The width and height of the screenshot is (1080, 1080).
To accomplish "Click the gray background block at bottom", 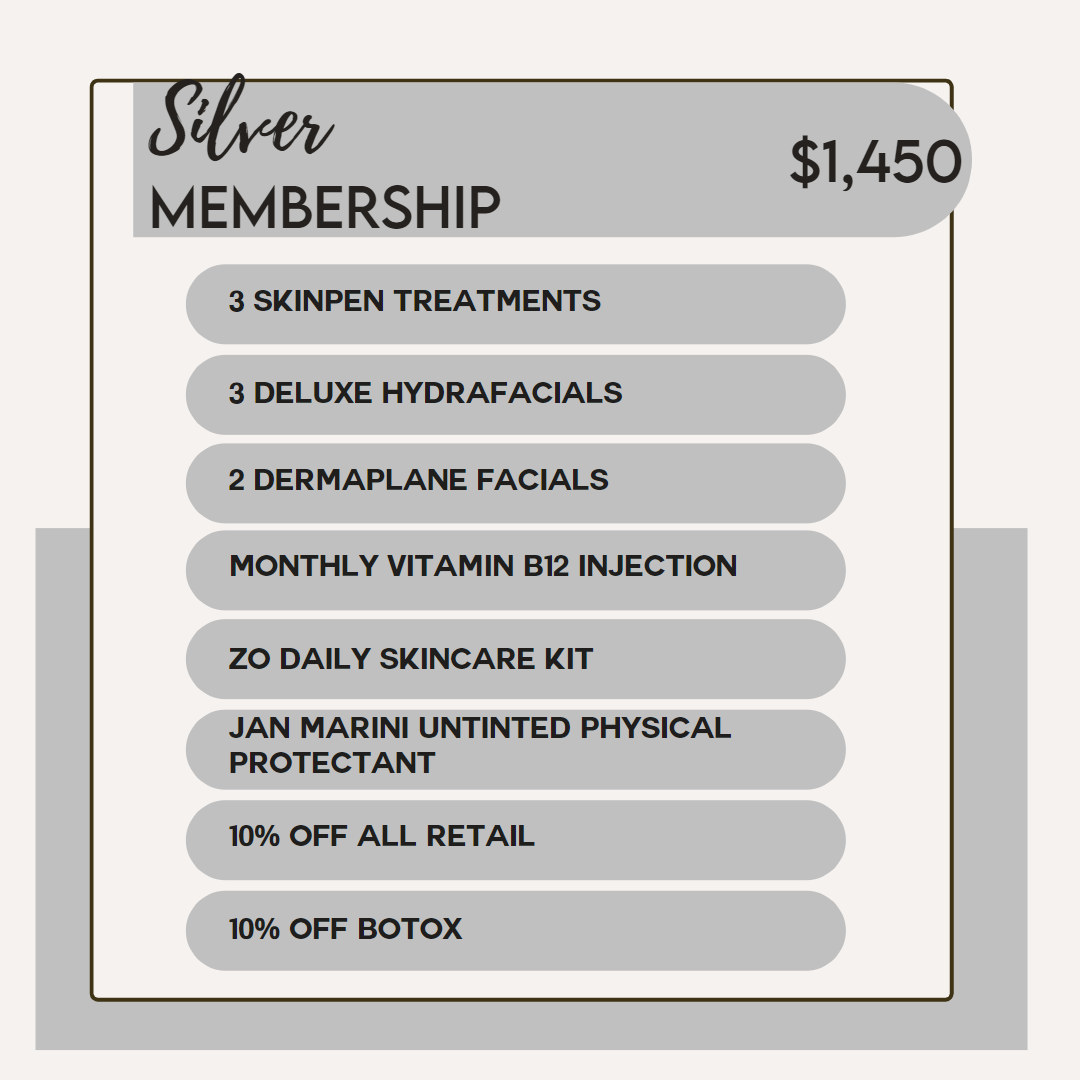I will pos(531,1025).
